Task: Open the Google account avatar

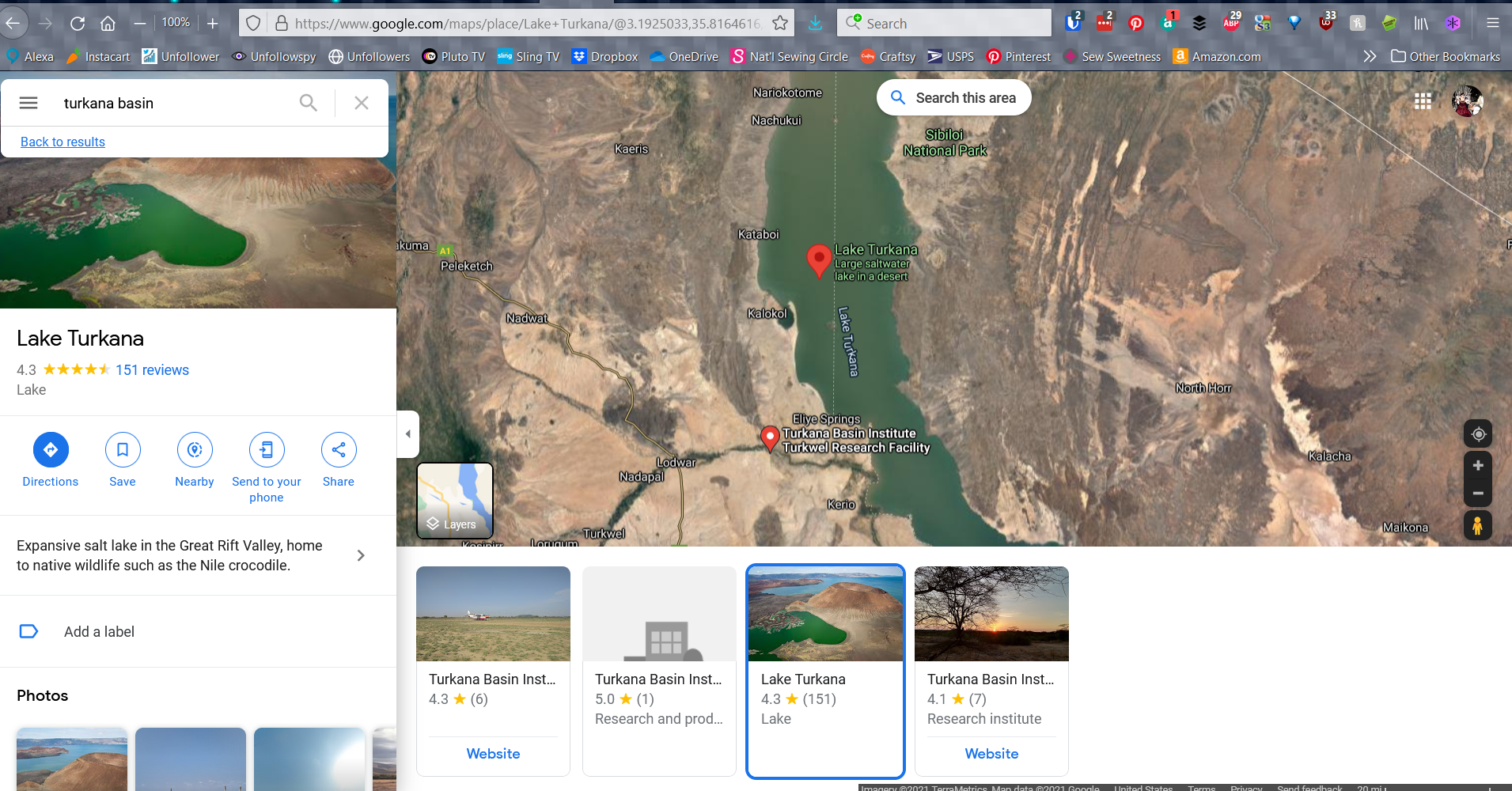Action: pos(1468,101)
